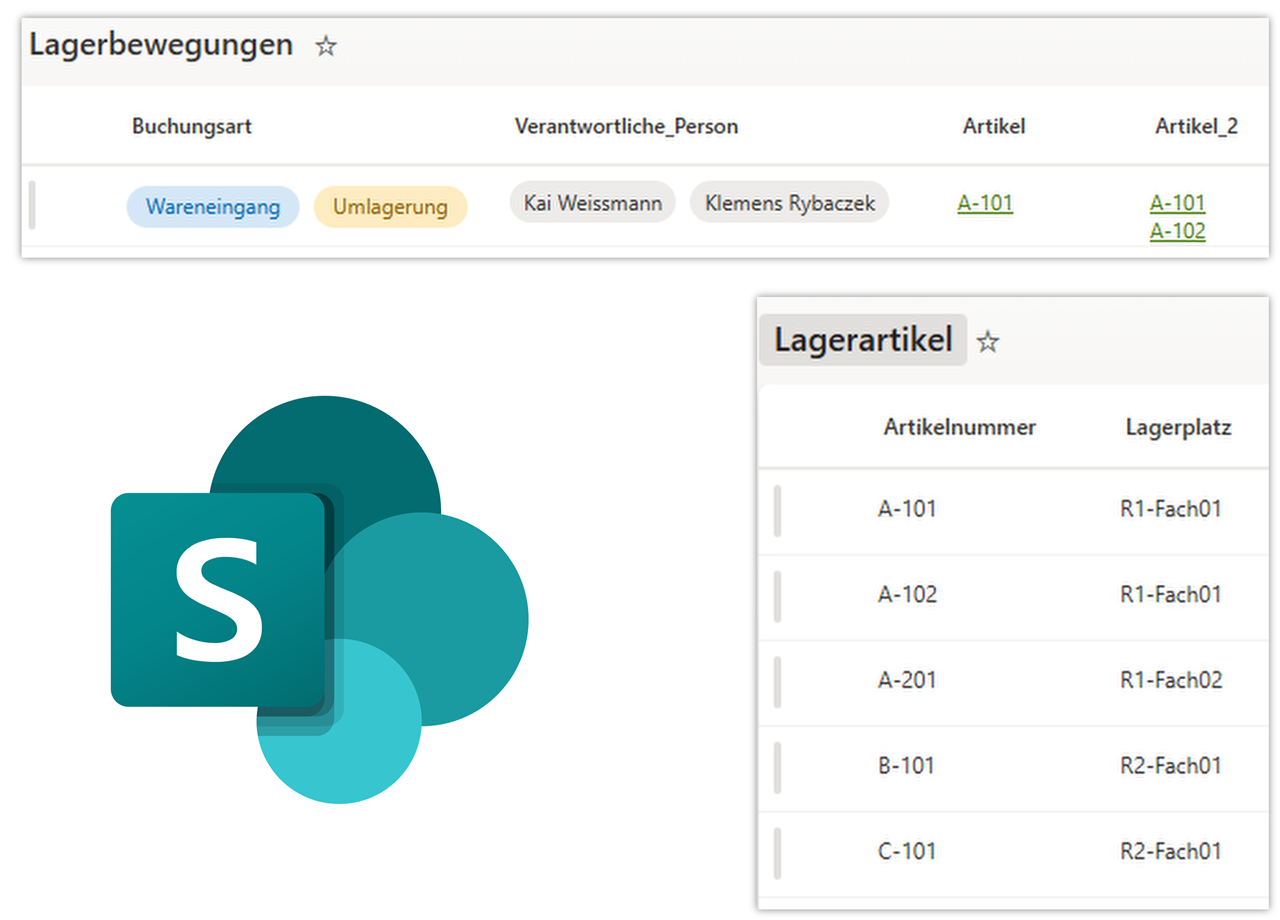Favorite the Lagerbewegungen list with the star
Viewport: 1280px width, 920px height.
pyautogui.click(x=326, y=46)
